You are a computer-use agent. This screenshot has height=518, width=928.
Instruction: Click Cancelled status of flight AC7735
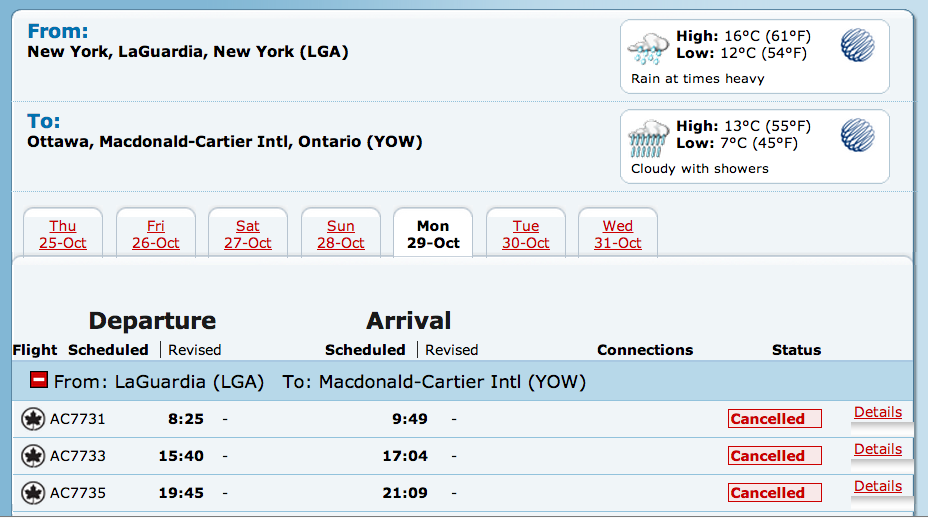774,493
